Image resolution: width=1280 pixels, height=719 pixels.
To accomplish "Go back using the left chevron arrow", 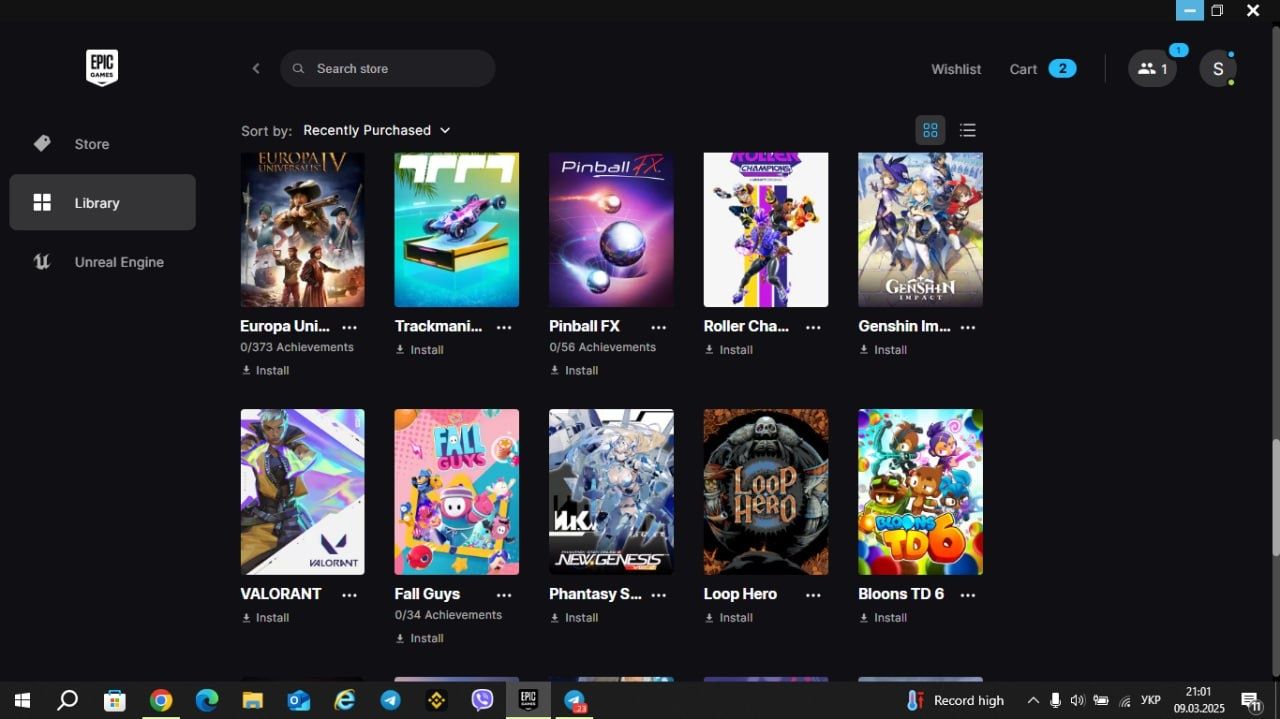I will (x=256, y=68).
